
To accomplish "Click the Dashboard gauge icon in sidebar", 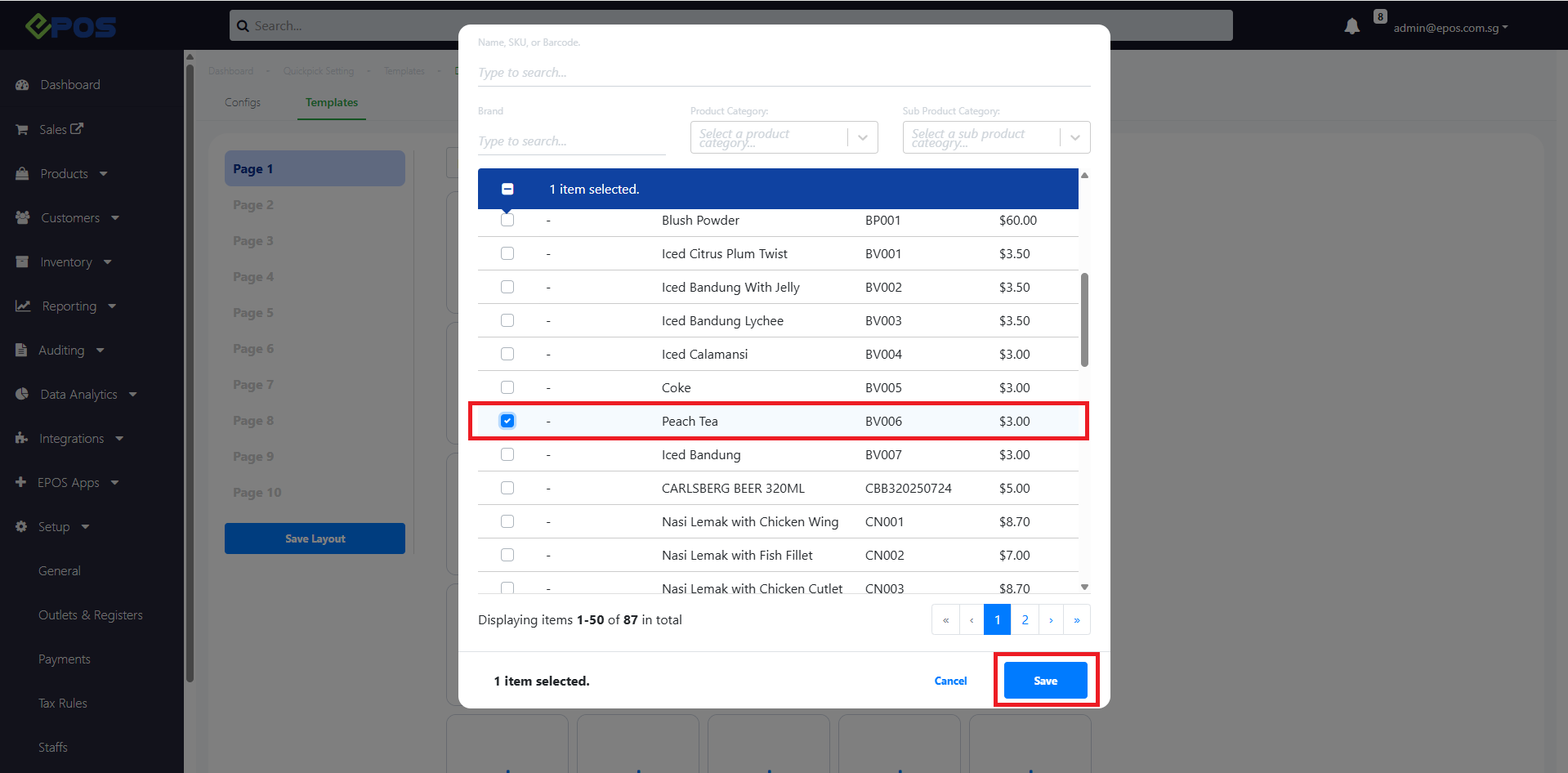I will (x=22, y=85).
